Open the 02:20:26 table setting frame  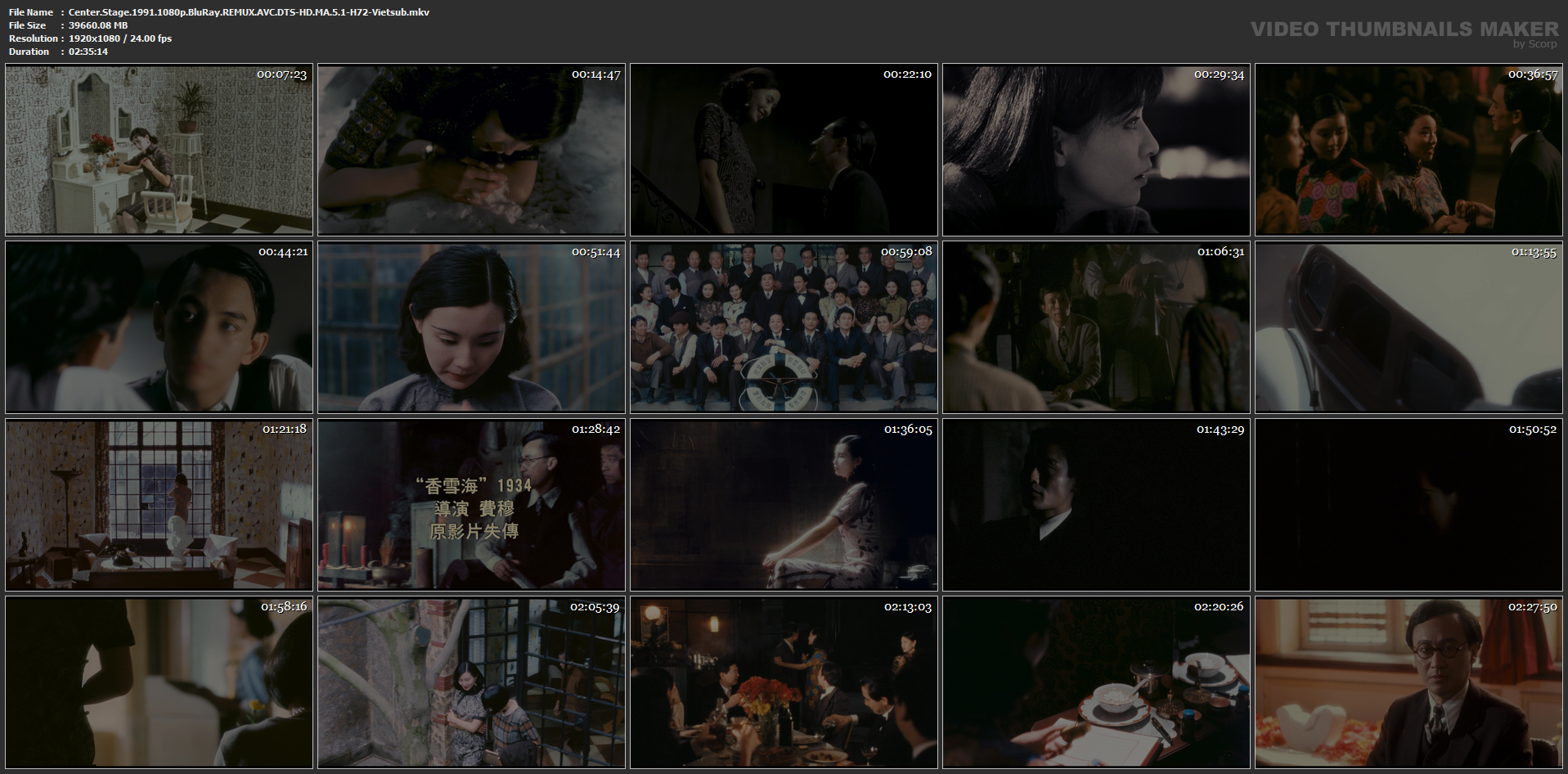1096,682
